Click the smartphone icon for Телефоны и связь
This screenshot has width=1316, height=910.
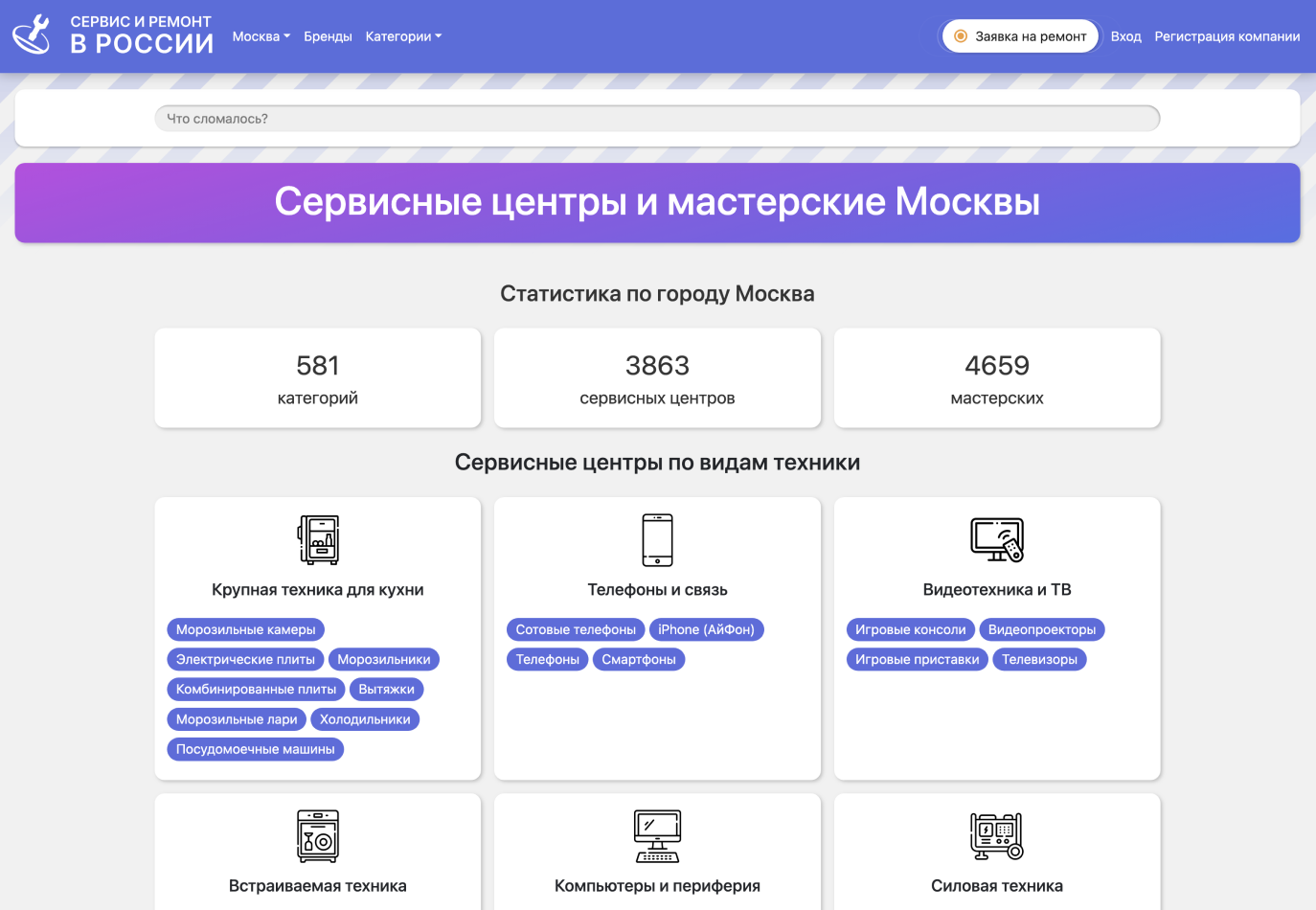pyautogui.click(x=657, y=539)
